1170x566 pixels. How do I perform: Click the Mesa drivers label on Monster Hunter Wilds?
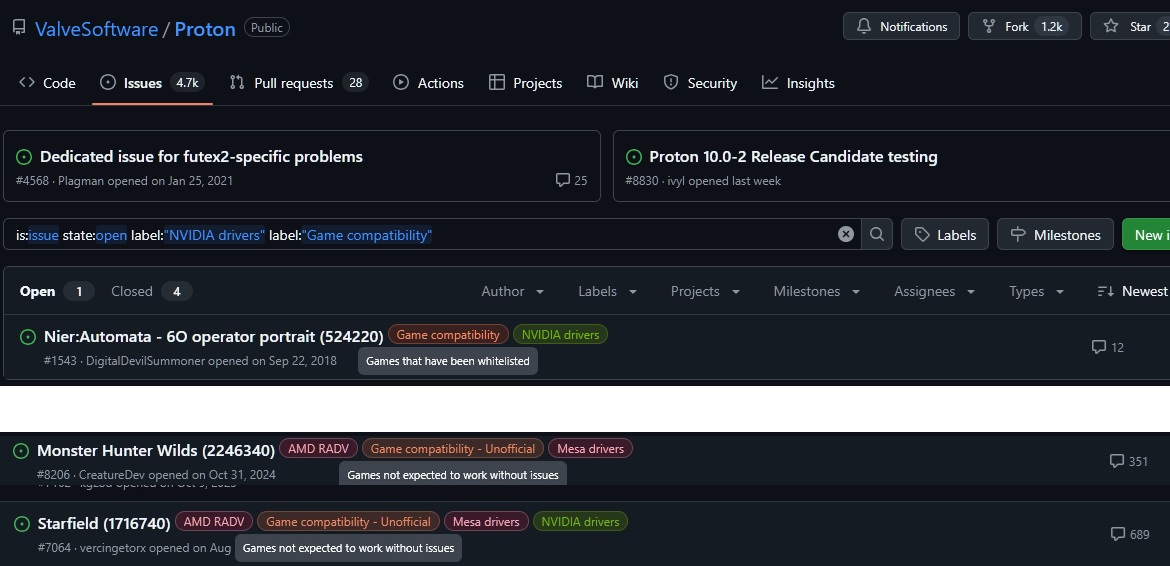pos(591,448)
